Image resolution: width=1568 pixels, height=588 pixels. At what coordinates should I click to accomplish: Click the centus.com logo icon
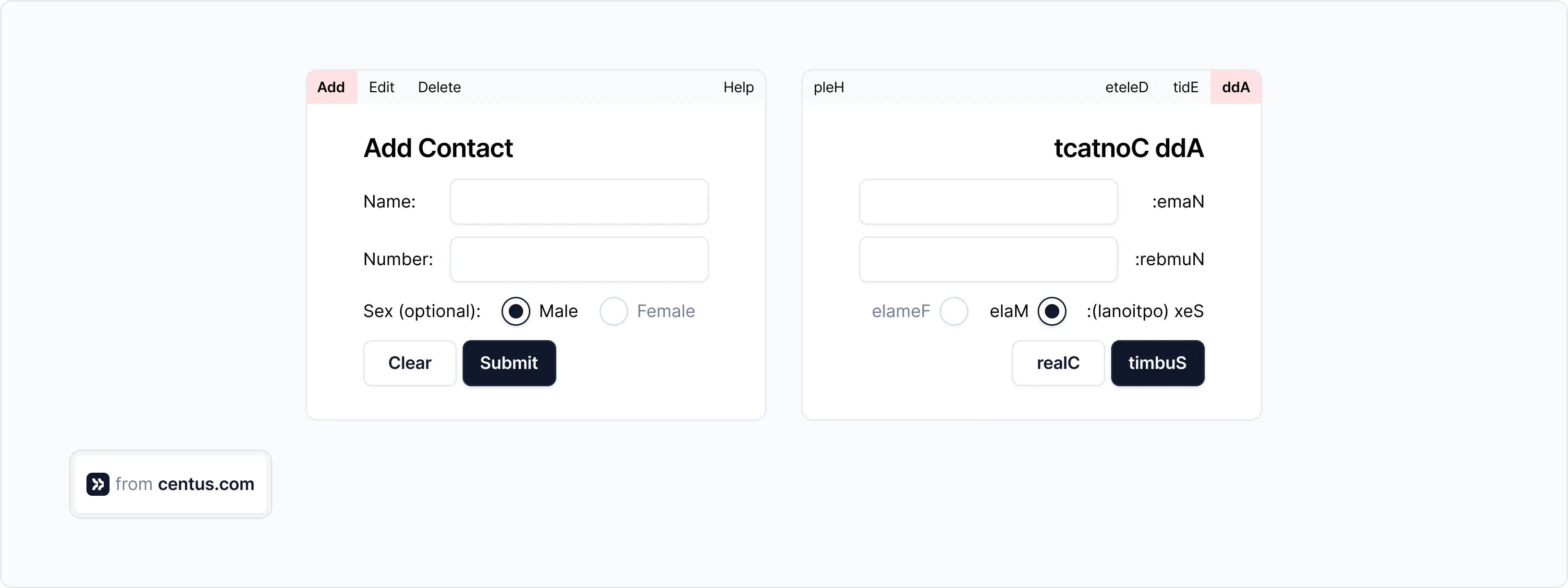coord(98,484)
